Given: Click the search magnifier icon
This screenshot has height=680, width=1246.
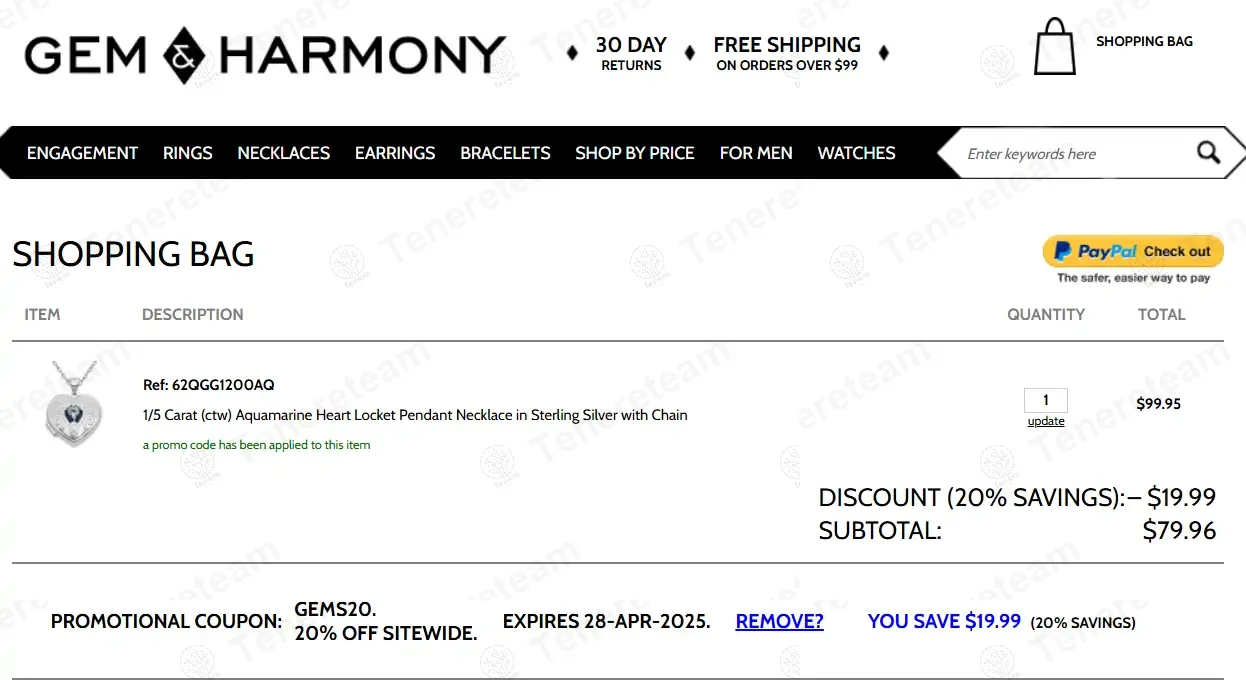Looking at the screenshot, I should (x=1208, y=152).
